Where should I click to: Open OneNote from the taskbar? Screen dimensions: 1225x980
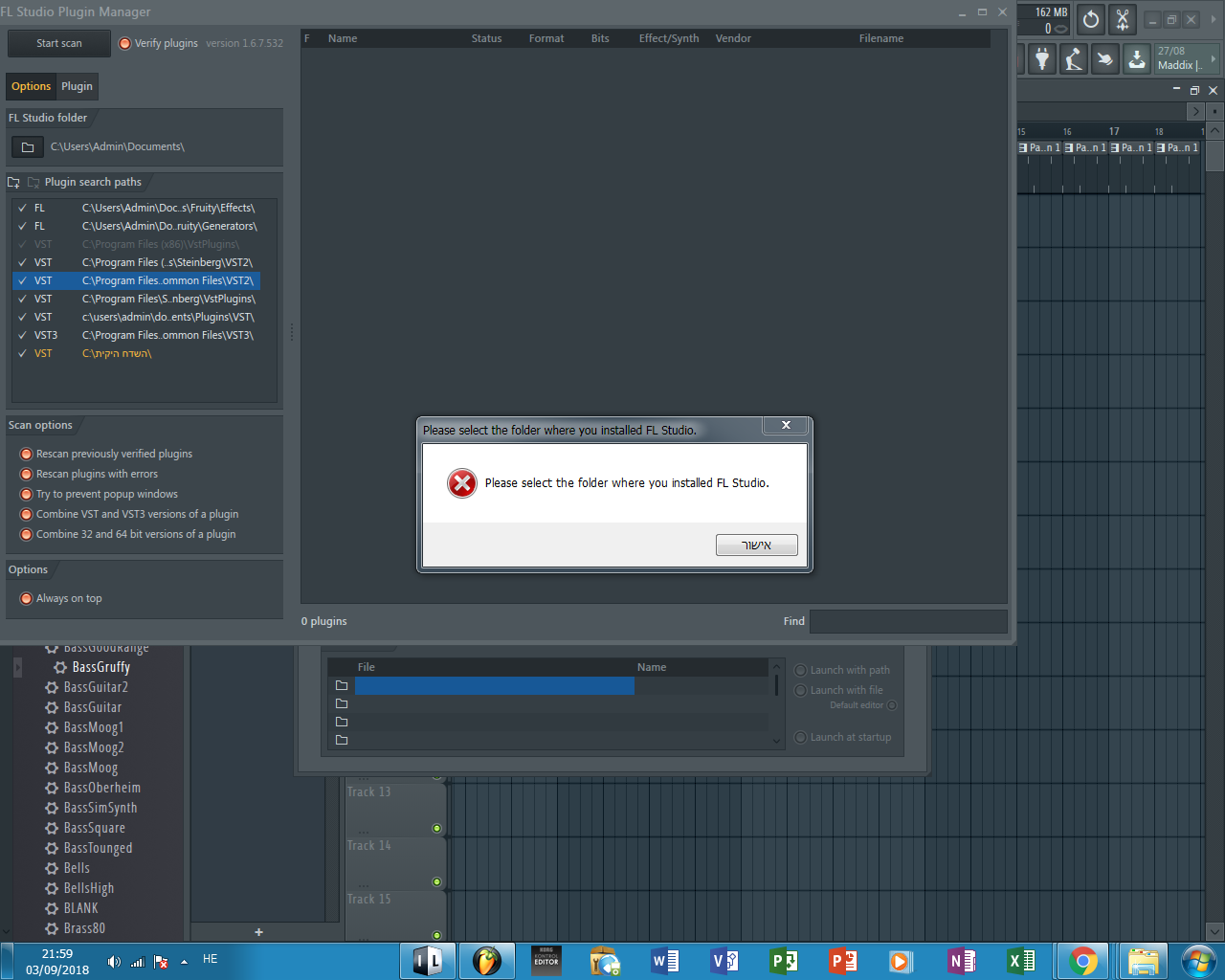pos(961,961)
